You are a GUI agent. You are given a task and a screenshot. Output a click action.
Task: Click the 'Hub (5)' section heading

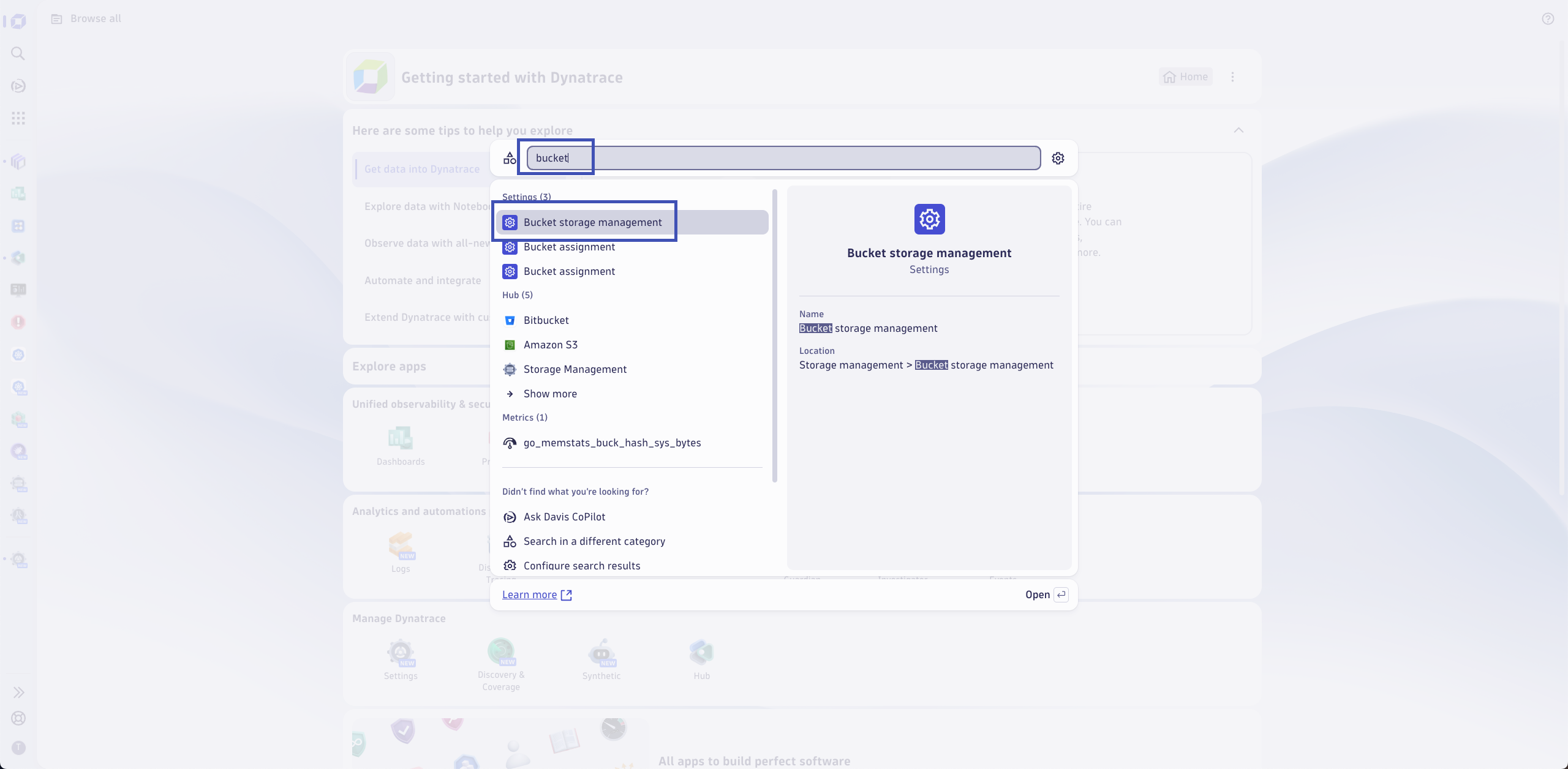(518, 294)
